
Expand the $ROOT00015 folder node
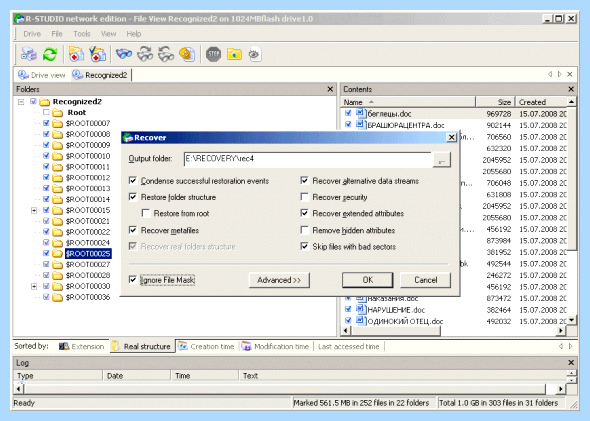point(34,210)
